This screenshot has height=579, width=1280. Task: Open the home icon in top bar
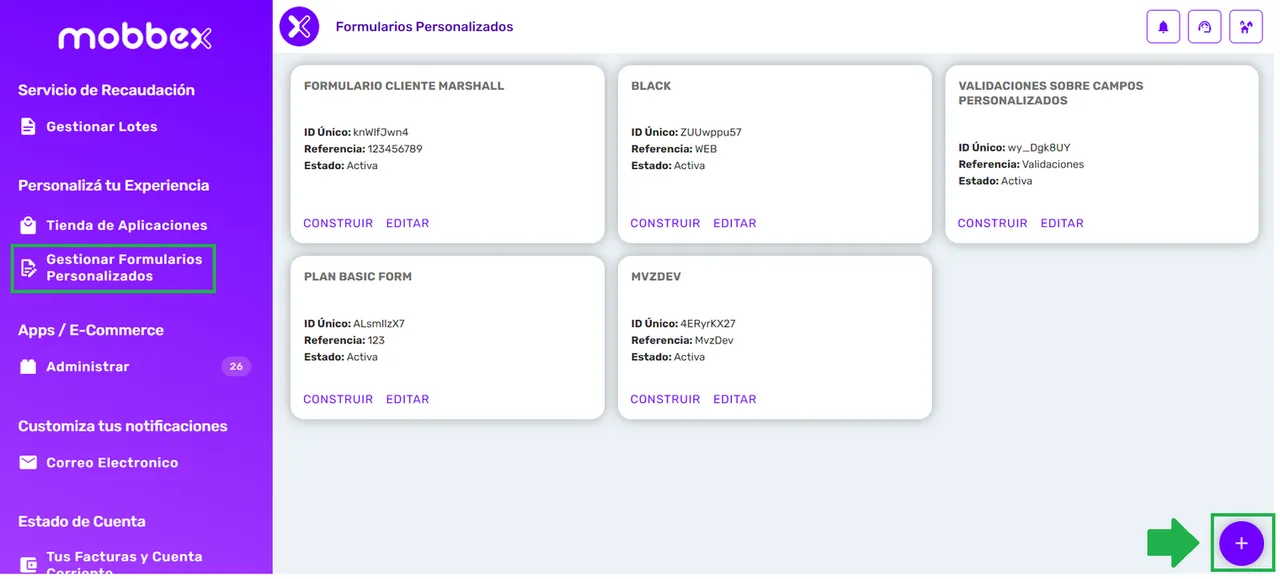pyautogui.click(x=1246, y=26)
